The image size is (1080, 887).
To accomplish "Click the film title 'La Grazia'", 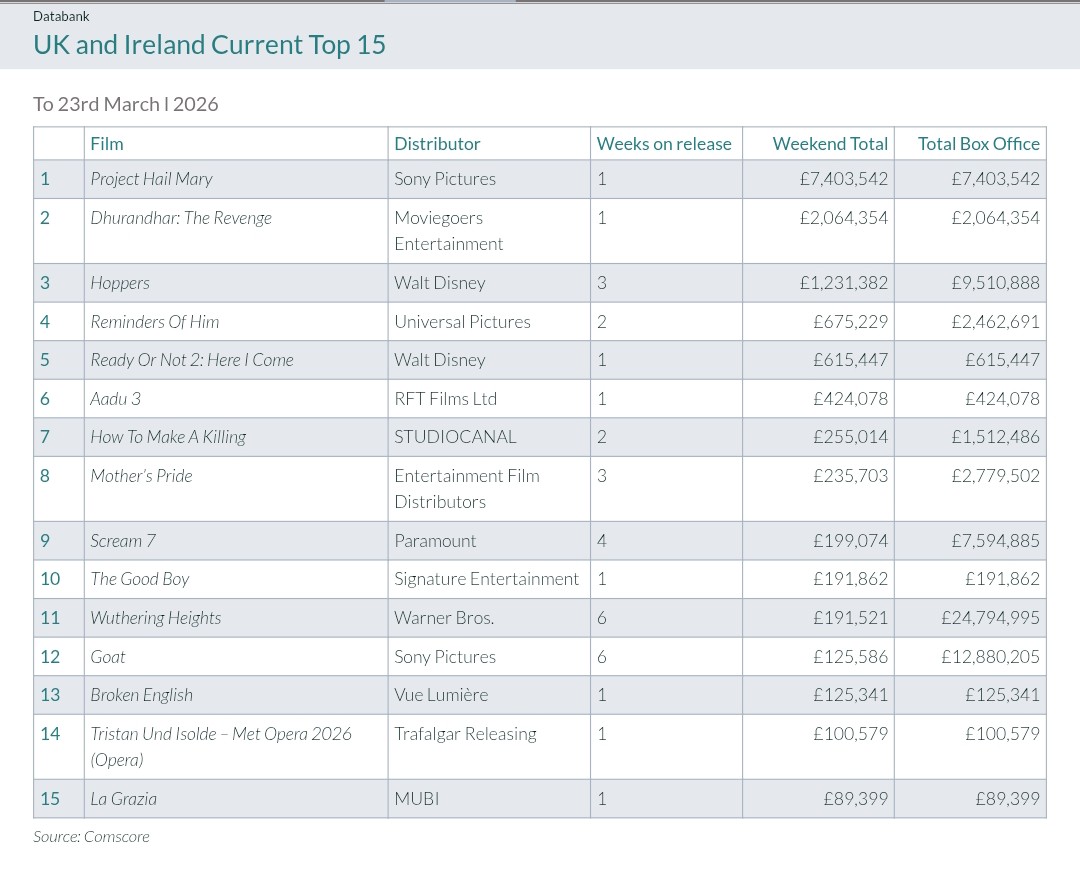I will pyautogui.click(x=123, y=799).
